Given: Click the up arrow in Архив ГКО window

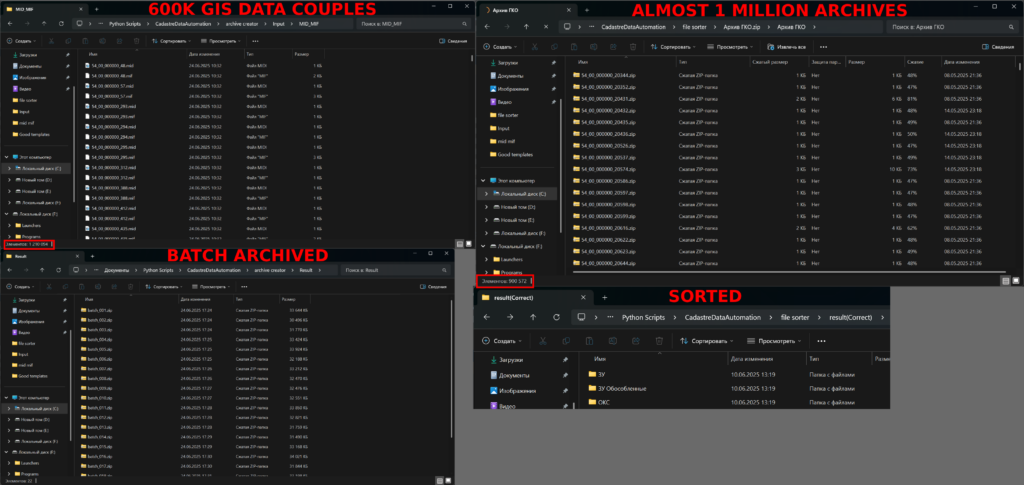Looking at the screenshot, I should pyautogui.click(x=526, y=27).
